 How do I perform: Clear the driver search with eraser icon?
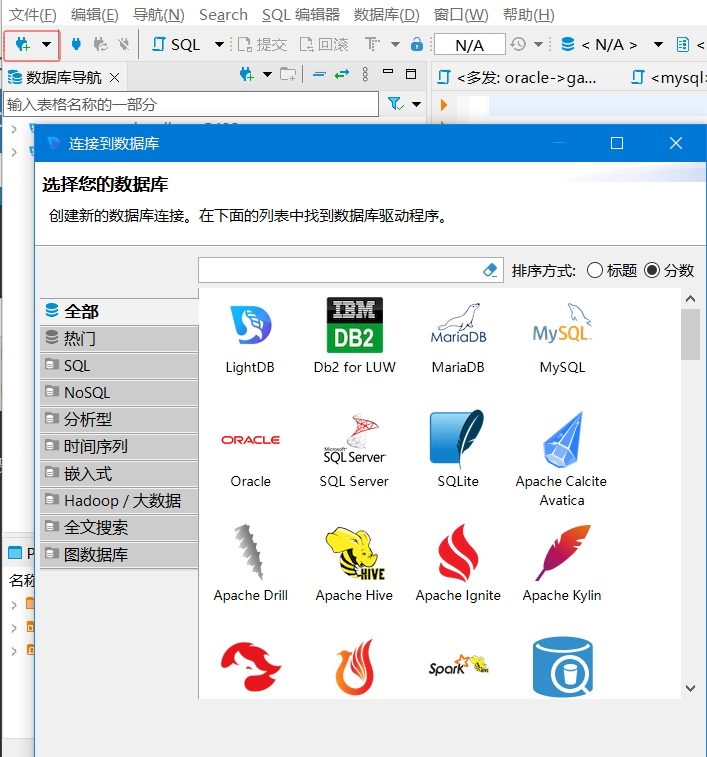click(490, 270)
